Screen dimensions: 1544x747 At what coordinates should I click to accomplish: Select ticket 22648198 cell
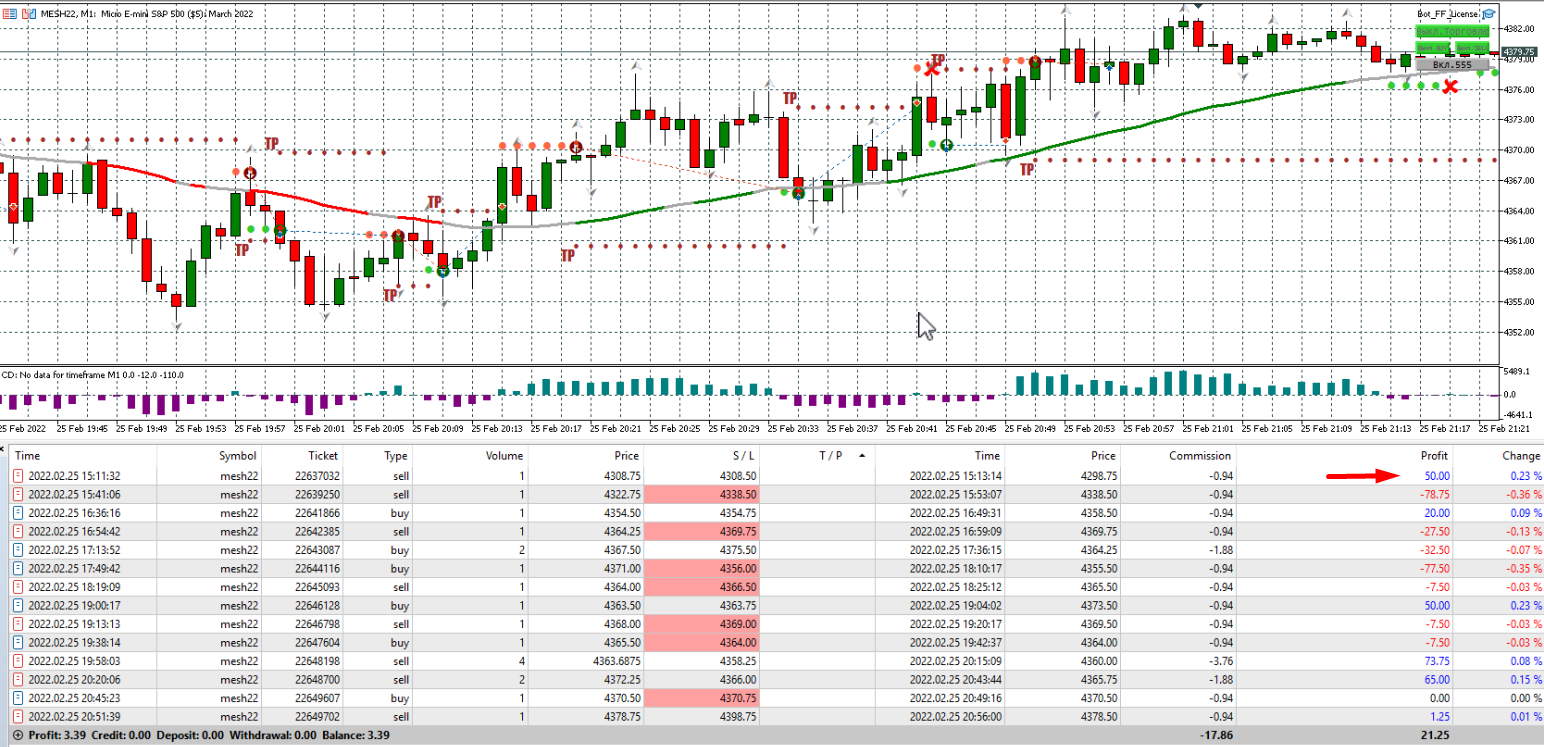(317, 661)
